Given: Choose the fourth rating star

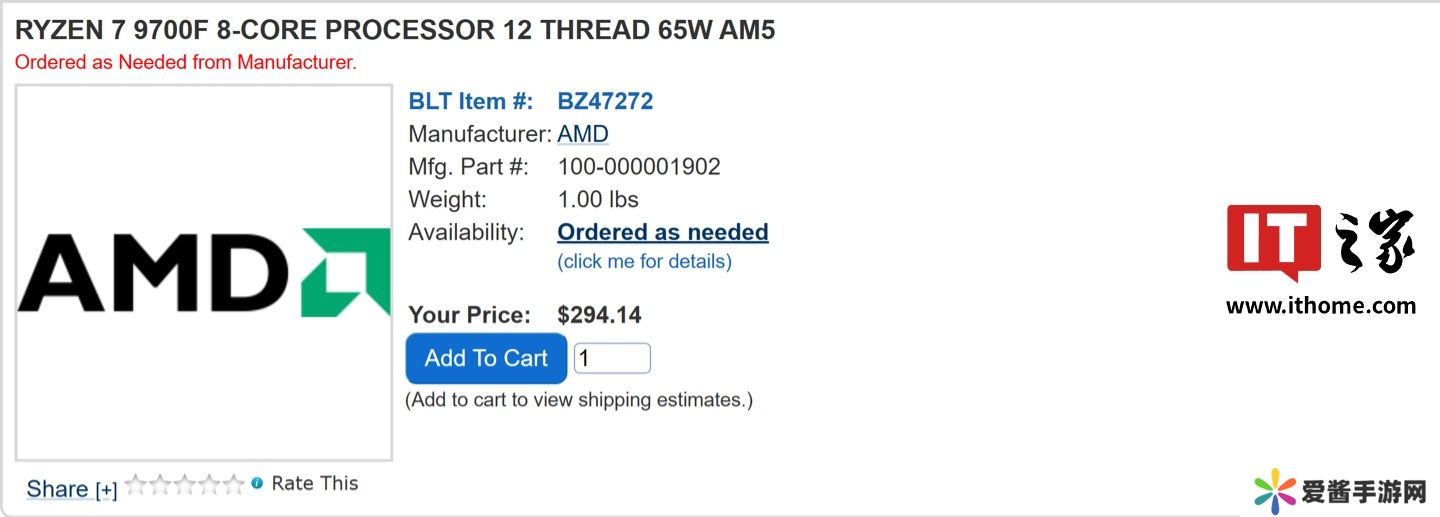Looking at the screenshot, I should pos(208,485).
